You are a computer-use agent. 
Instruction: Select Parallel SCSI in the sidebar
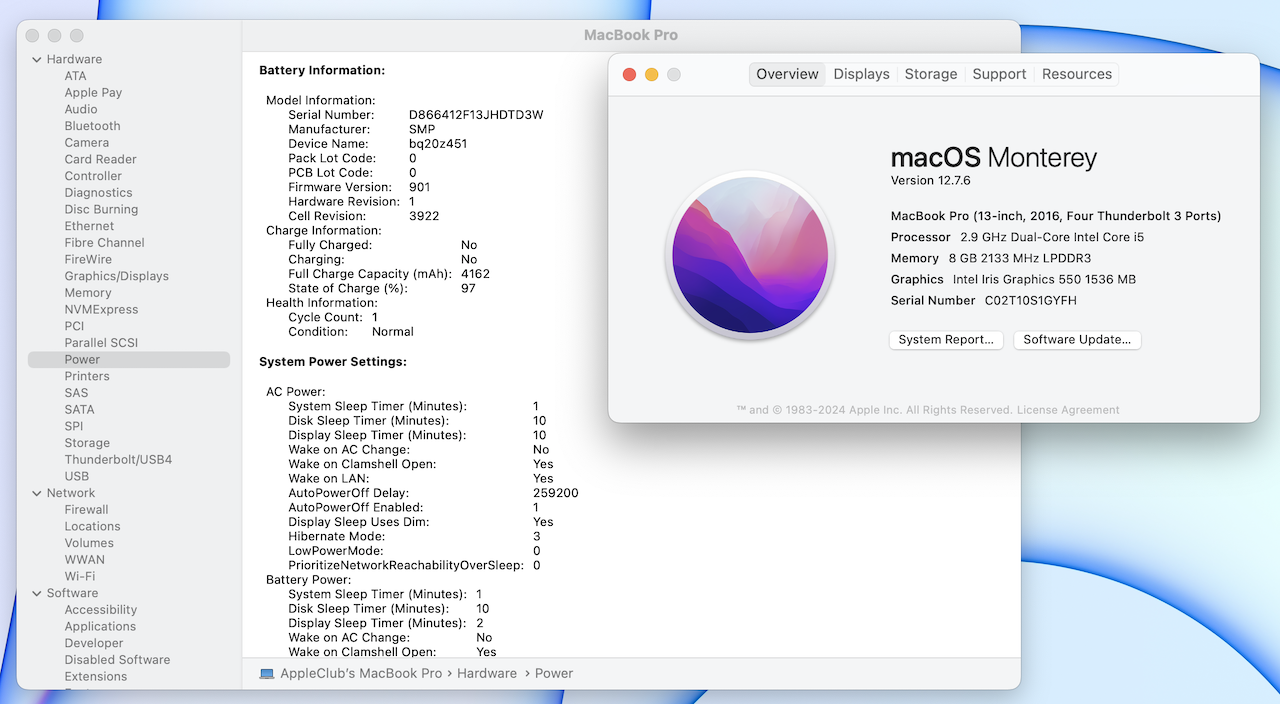[x=101, y=343]
